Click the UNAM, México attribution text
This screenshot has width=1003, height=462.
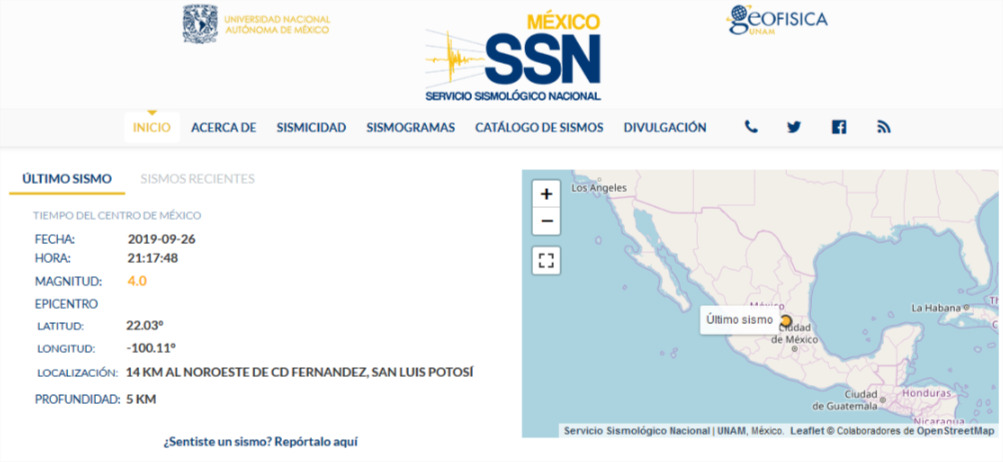pyautogui.click(x=750, y=431)
